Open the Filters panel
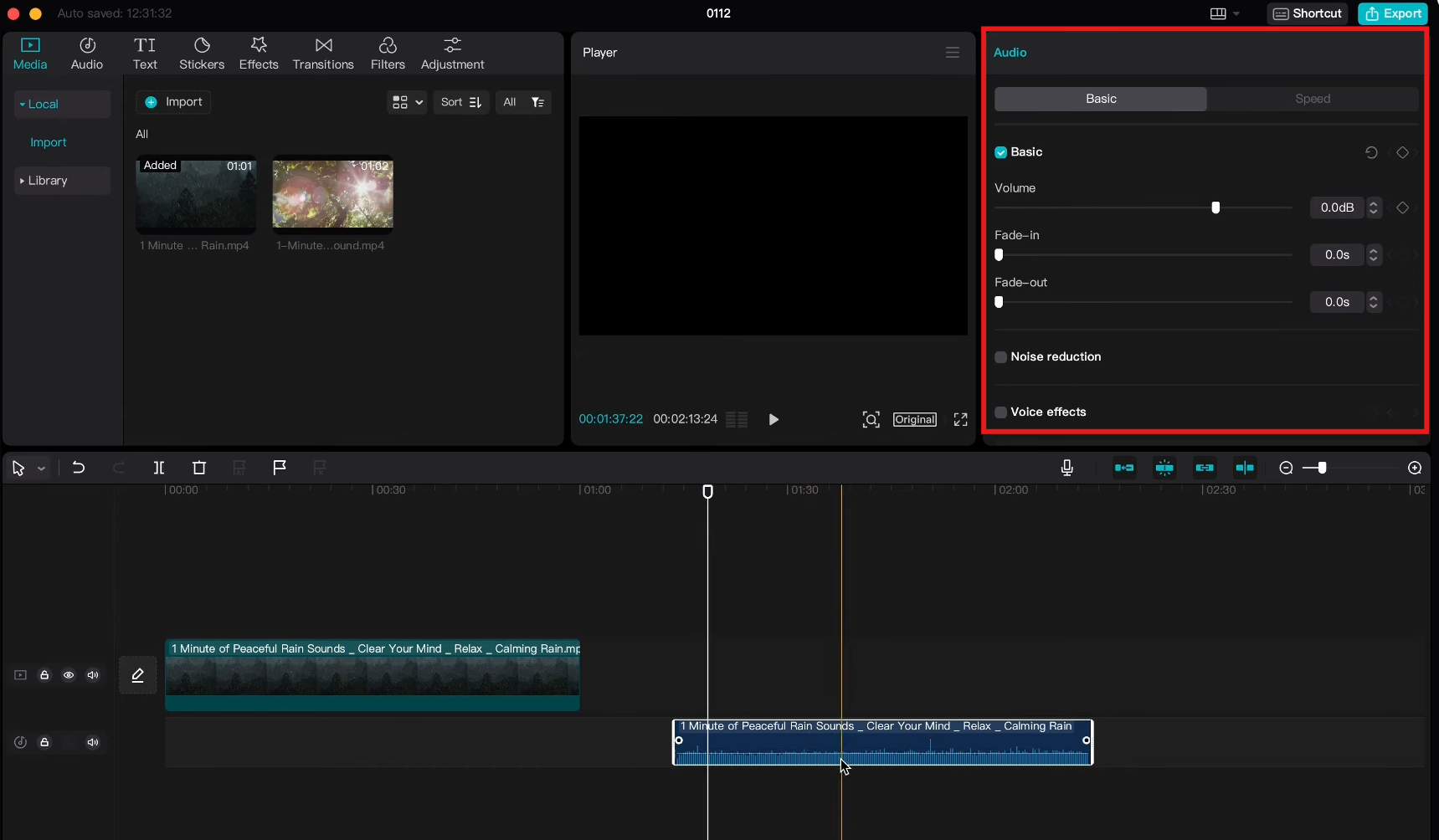 click(388, 53)
